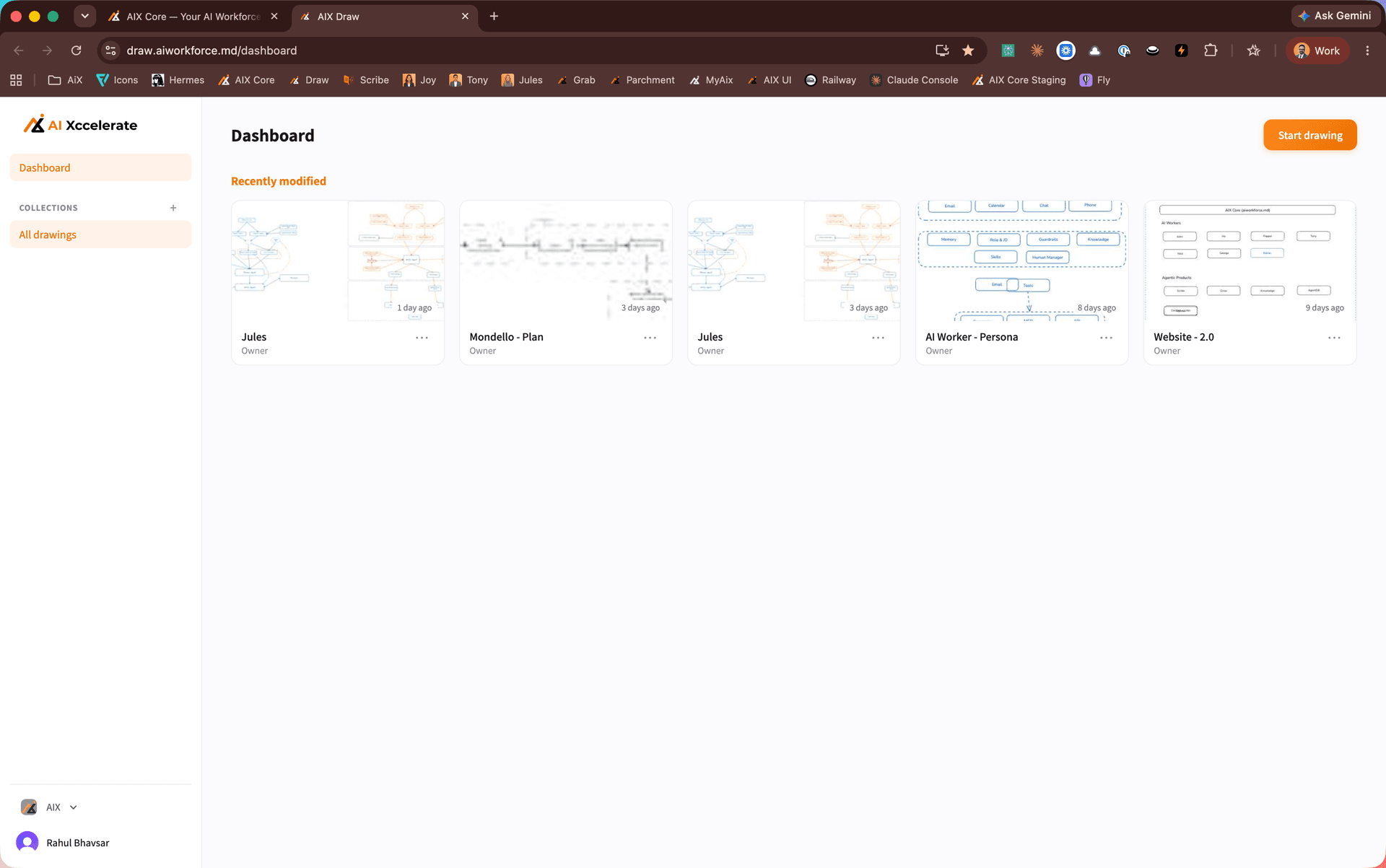Viewport: 1386px width, 868px height.
Task: Go back in browser history
Action: (x=19, y=51)
